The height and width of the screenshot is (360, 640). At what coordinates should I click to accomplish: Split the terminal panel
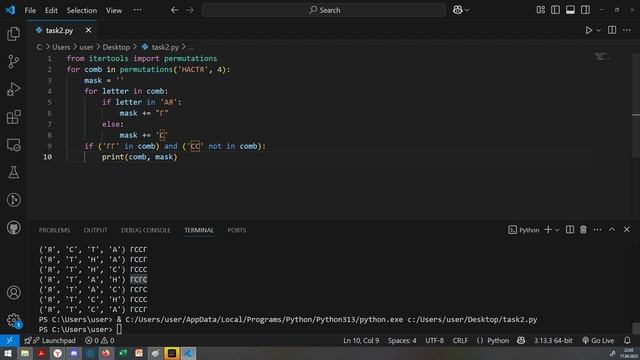(570, 230)
